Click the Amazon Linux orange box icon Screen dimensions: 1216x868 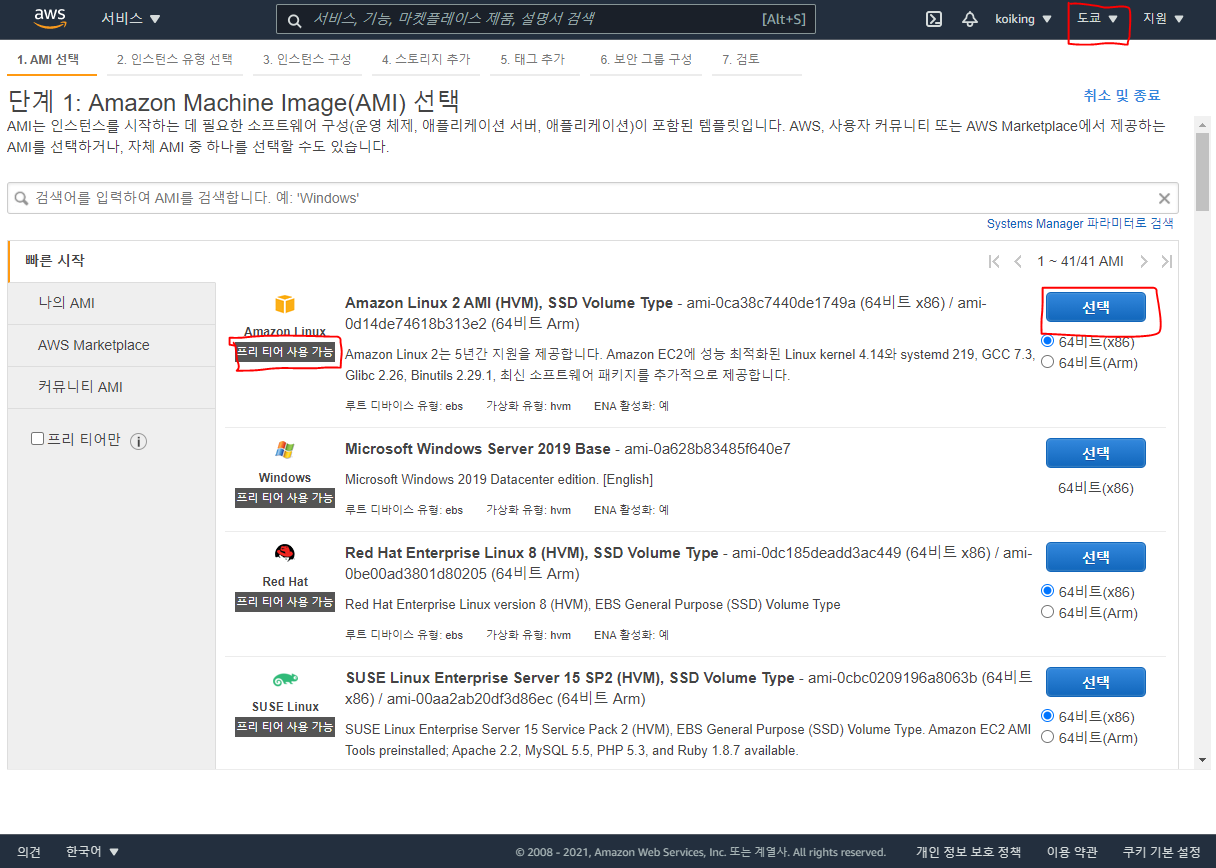pyautogui.click(x=285, y=304)
